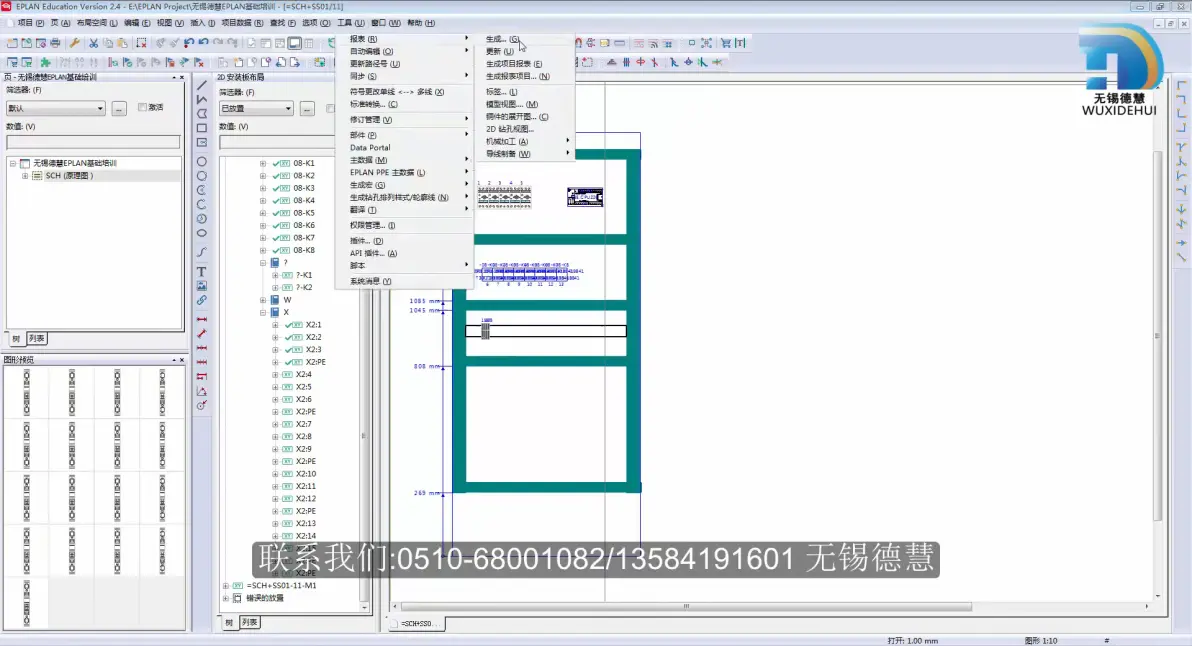The image size is (1192, 646).
Task: Close the 图形预览 preview panel
Action: click(x=182, y=360)
